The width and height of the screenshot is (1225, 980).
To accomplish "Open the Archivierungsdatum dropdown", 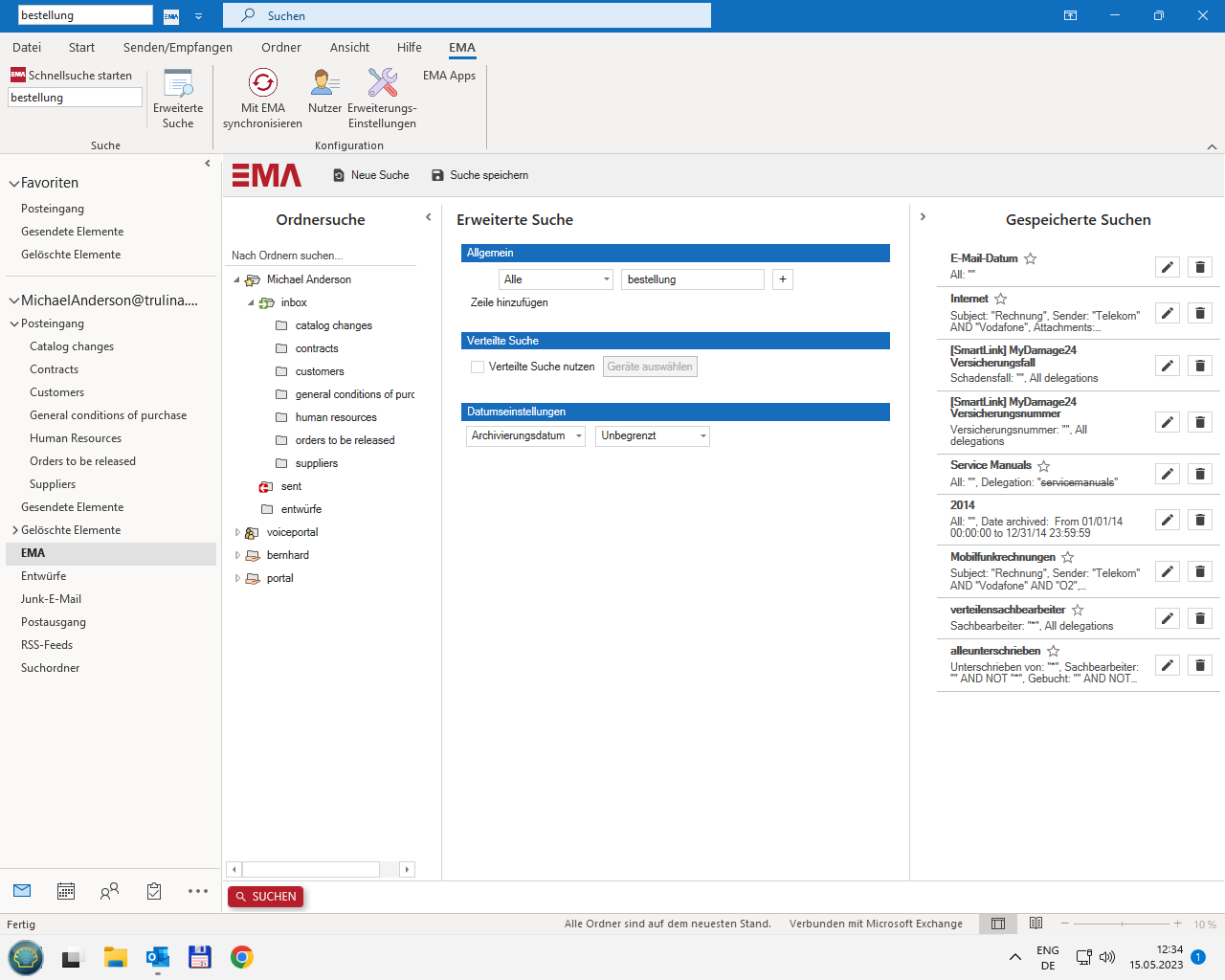I will tap(525, 436).
